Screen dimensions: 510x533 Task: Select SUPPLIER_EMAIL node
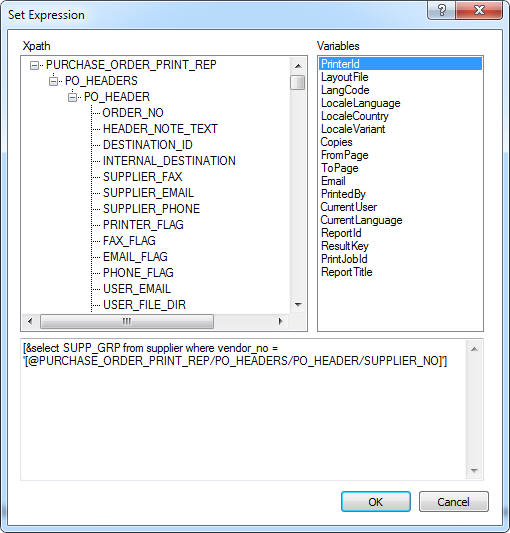148,193
